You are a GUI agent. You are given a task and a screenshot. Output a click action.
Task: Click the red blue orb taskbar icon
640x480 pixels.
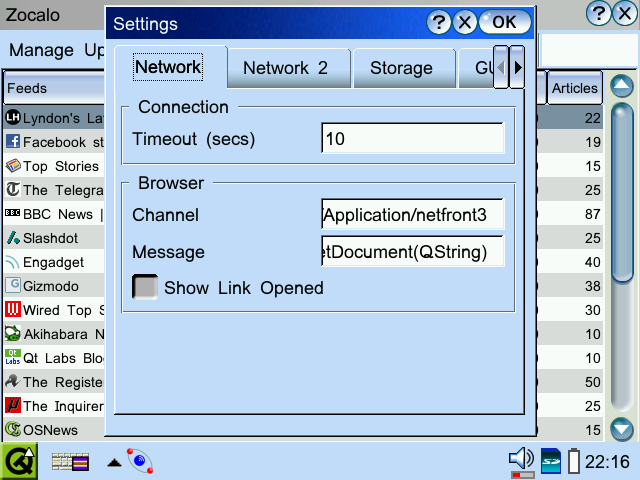coord(140,461)
